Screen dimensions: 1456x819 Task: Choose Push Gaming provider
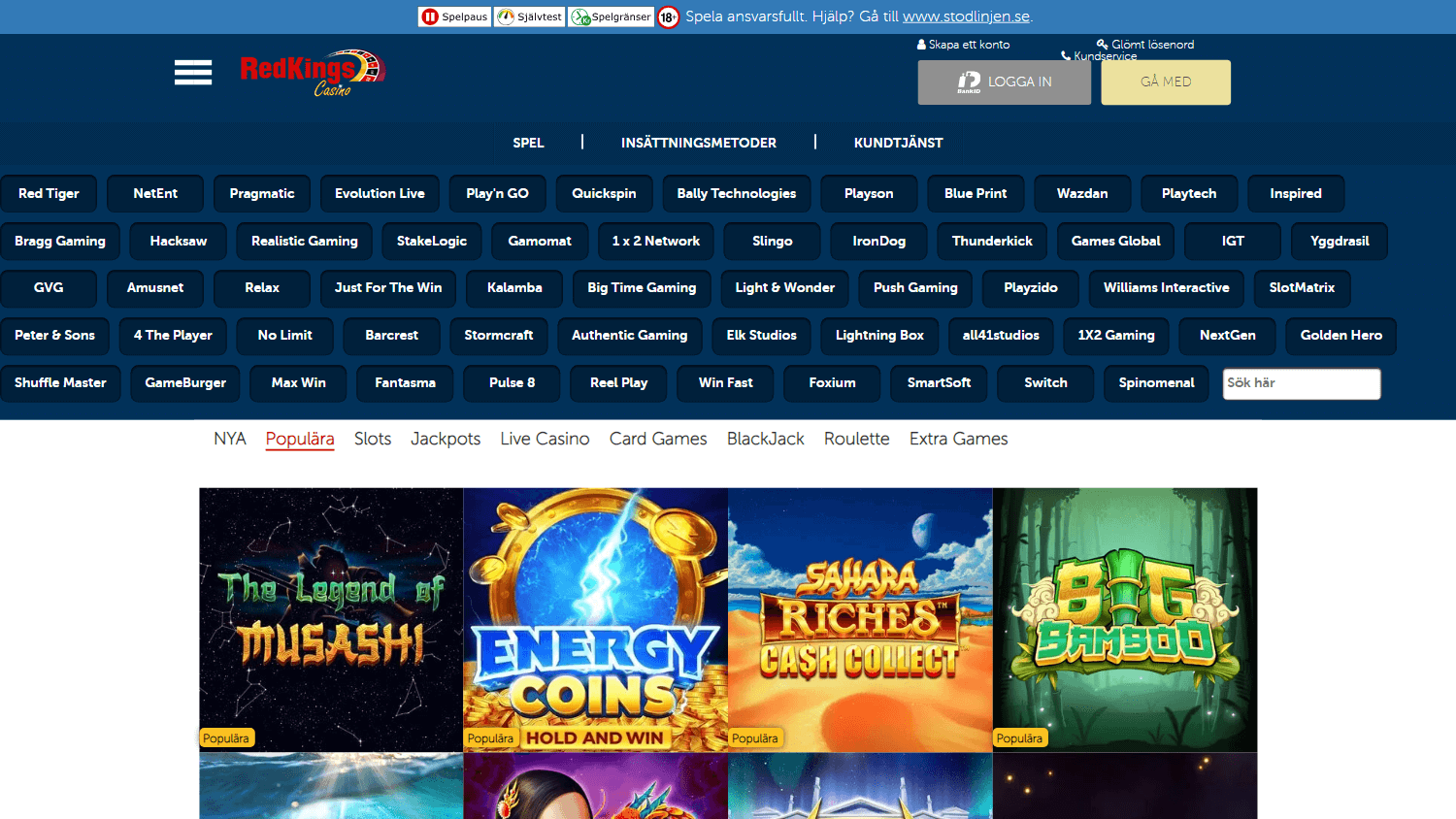point(915,287)
